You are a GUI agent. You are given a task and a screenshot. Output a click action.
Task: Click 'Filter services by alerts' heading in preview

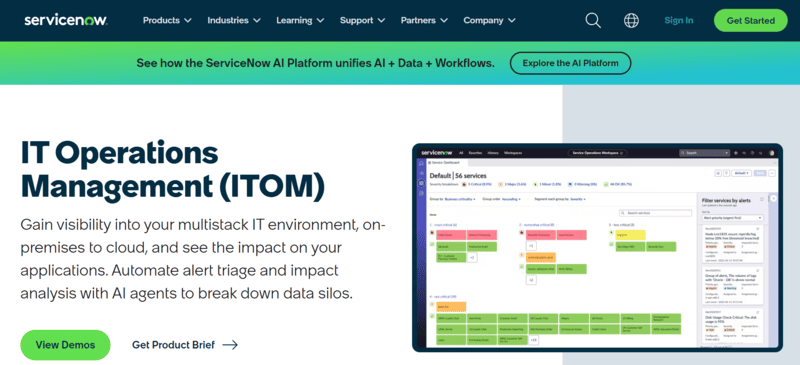click(726, 201)
